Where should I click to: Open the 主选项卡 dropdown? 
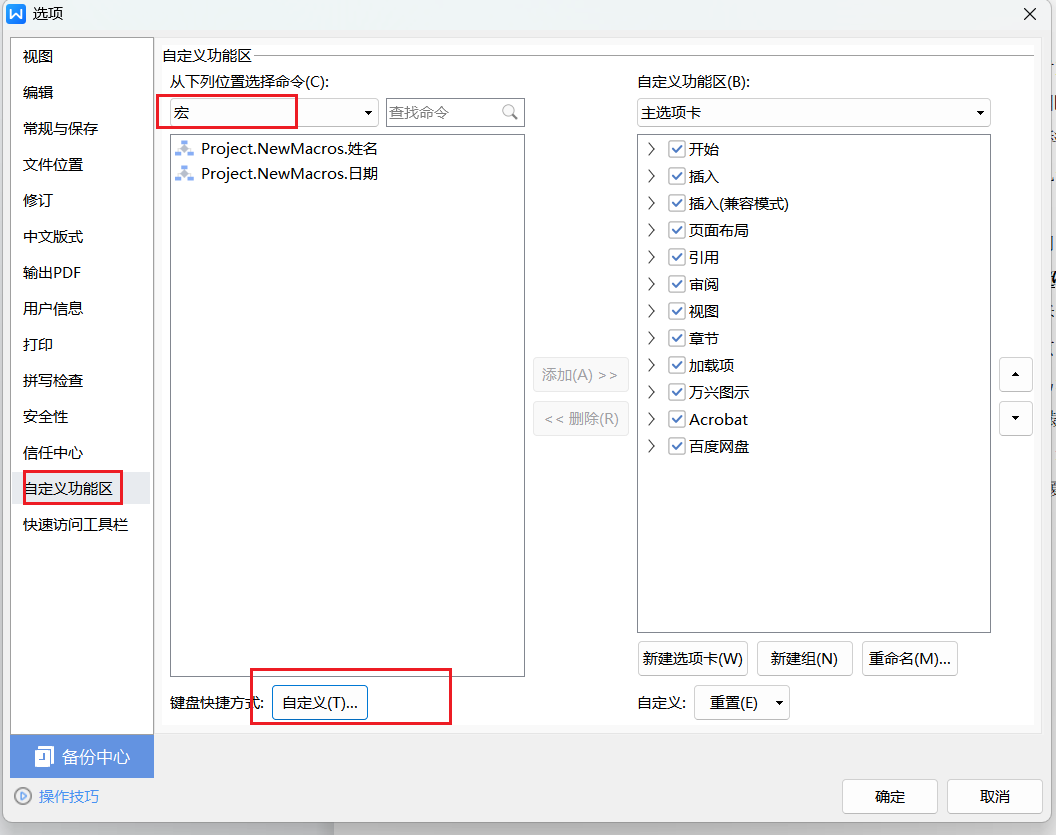point(813,113)
